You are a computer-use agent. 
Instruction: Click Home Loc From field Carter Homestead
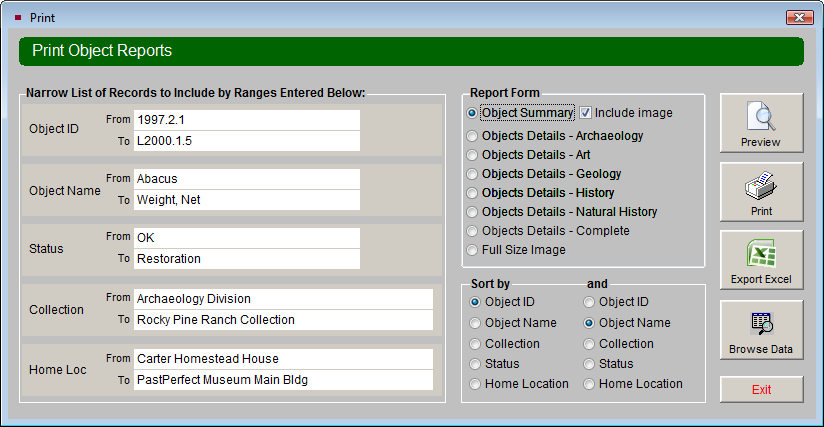point(283,359)
